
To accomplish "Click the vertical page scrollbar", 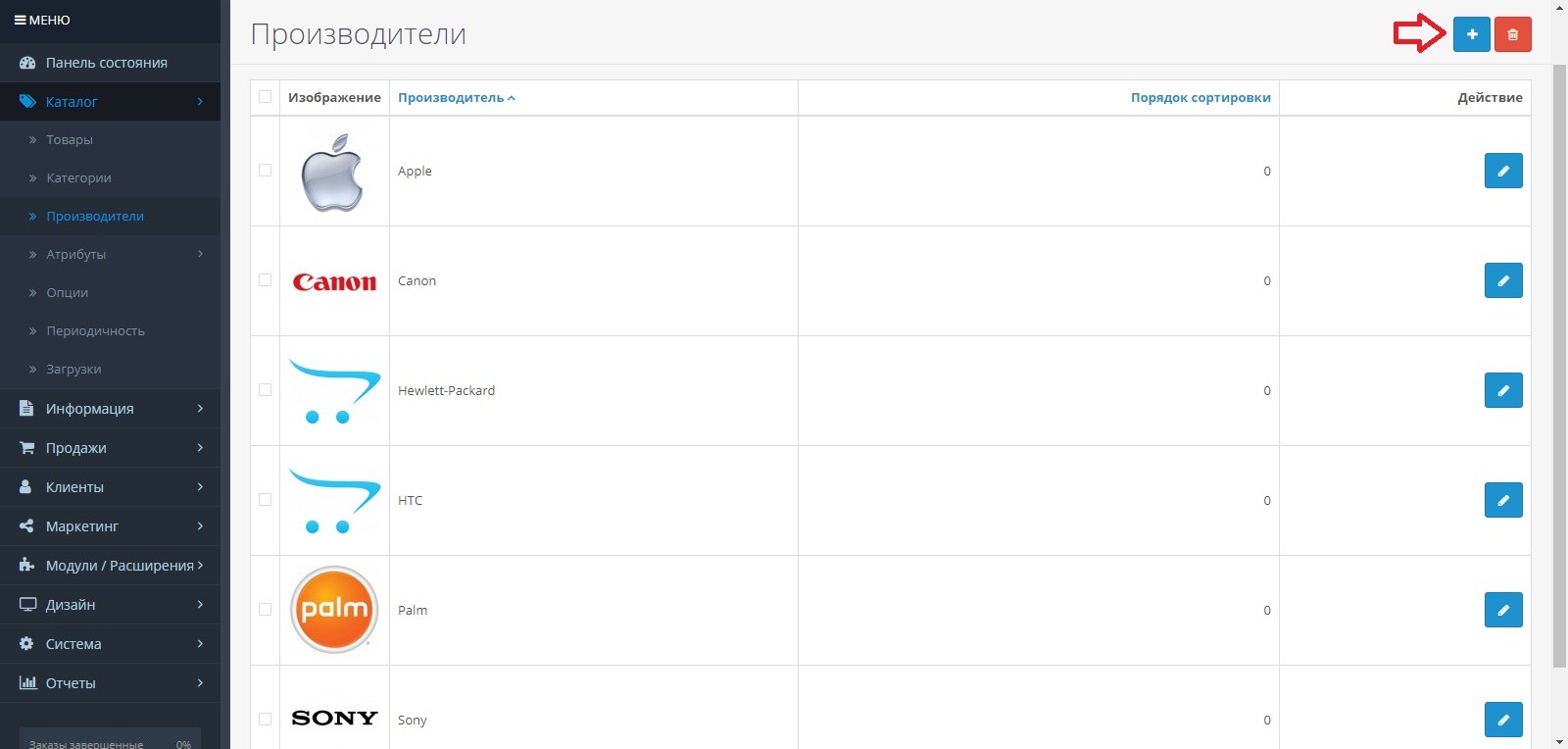I will tap(1559, 363).
